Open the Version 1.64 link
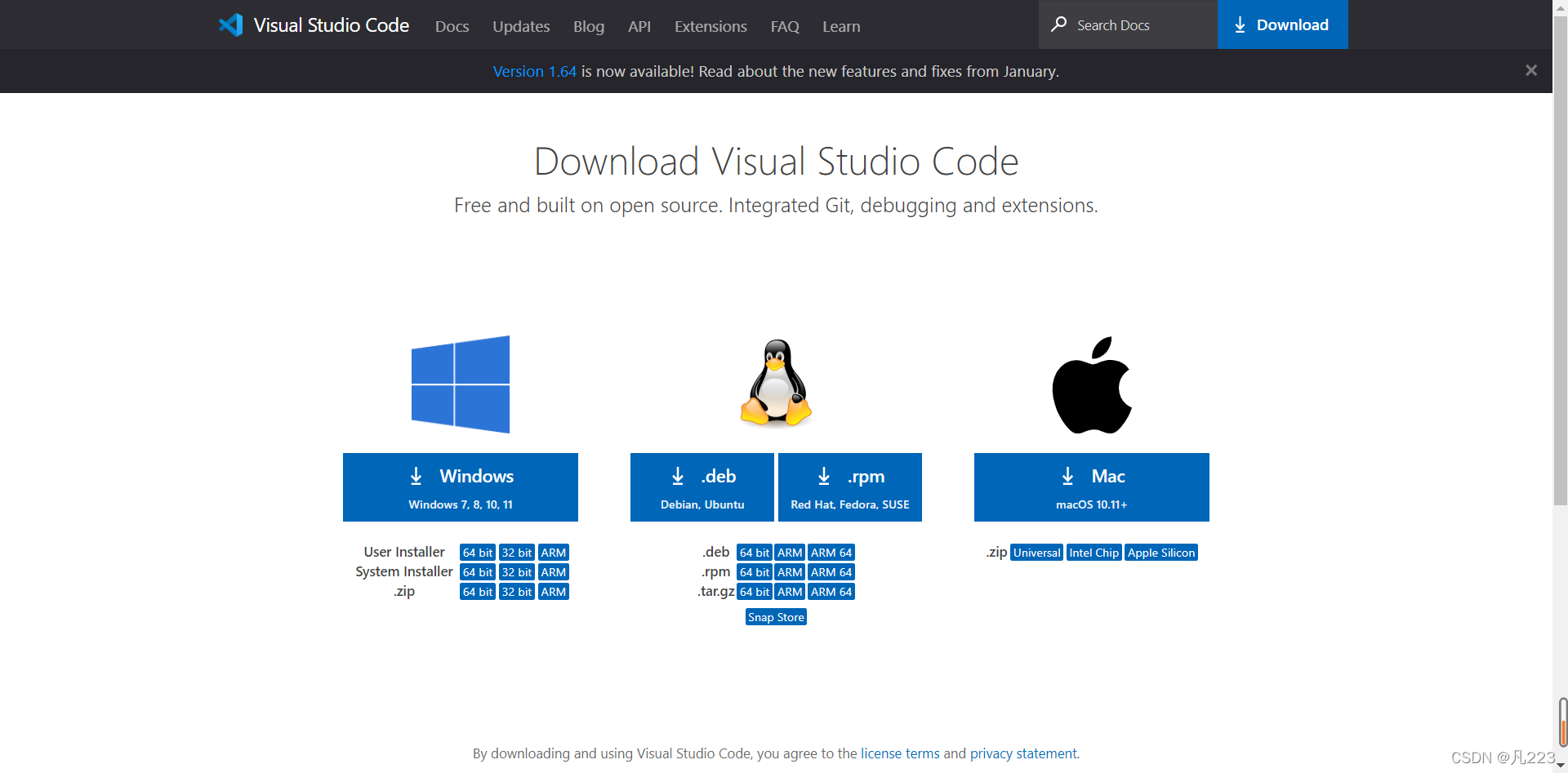Screen dimensions: 1568x773 coord(534,71)
